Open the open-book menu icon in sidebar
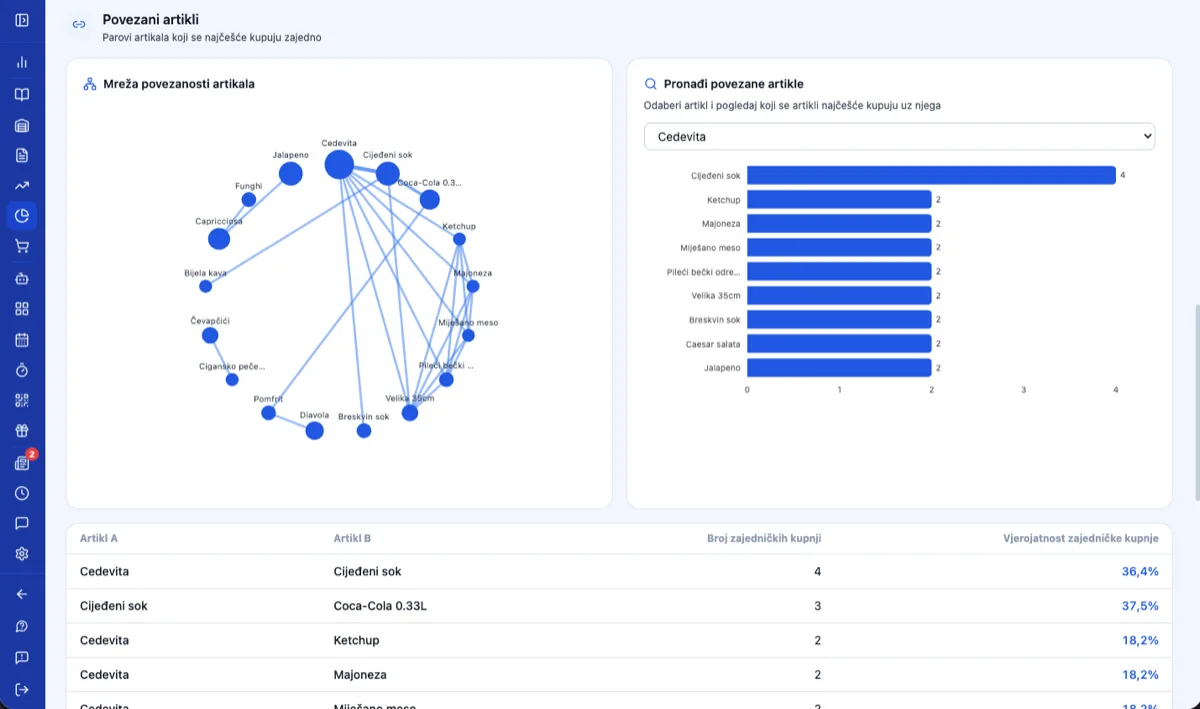Viewport: 1200px width, 709px height. click(x=22, y=94)
